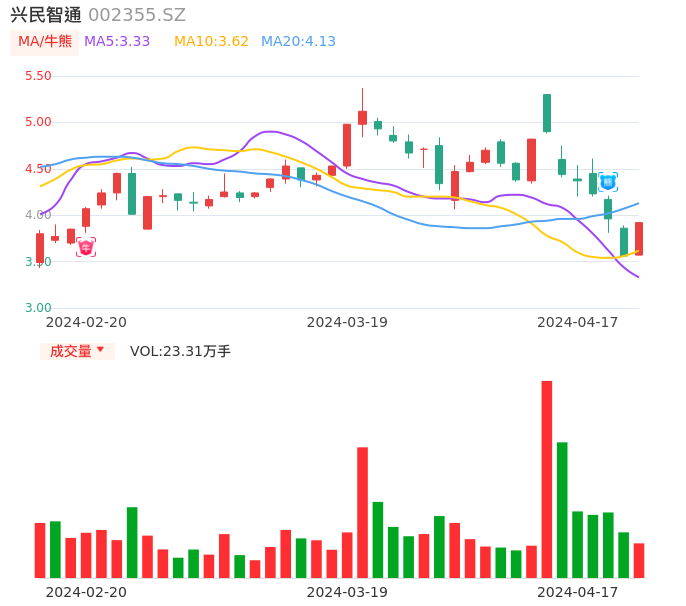Select the MA/牛熊 indicator tab
This screenshot has width=686, height=606.
point(45,42)
